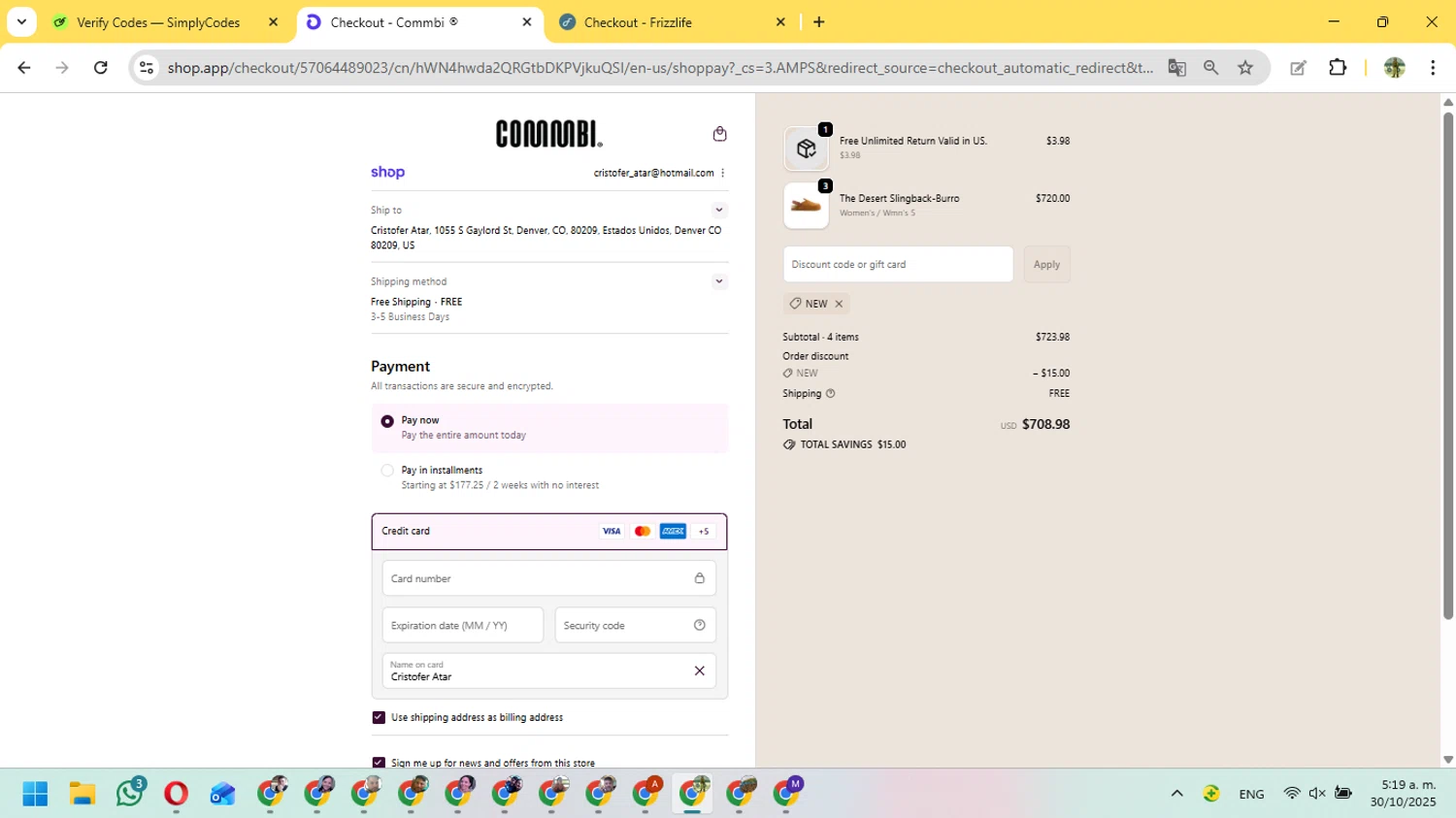1456x818 pixels.
Task: Clear the name on card field
Action: pyautogui.click(x=699, y=671)
